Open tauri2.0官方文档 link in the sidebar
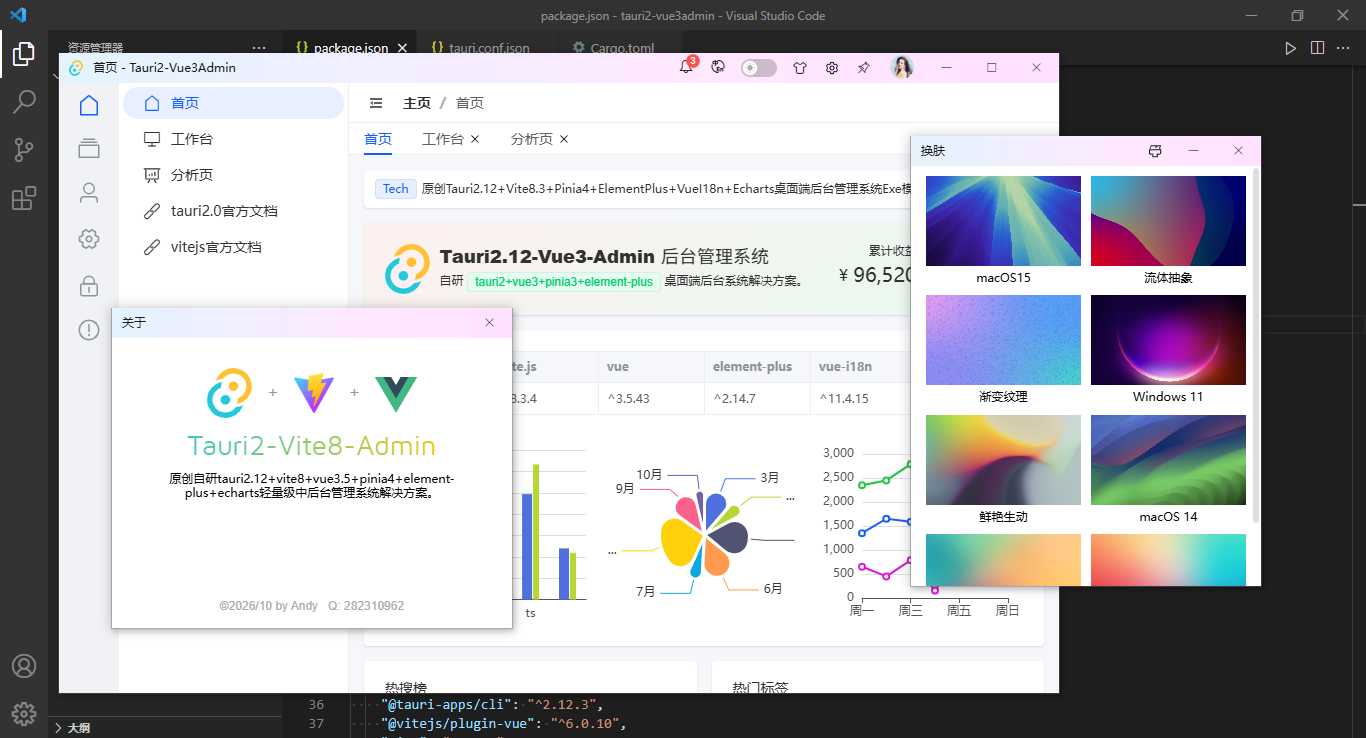Screen dimensions: 1366x738 click(x=233, y=211)
